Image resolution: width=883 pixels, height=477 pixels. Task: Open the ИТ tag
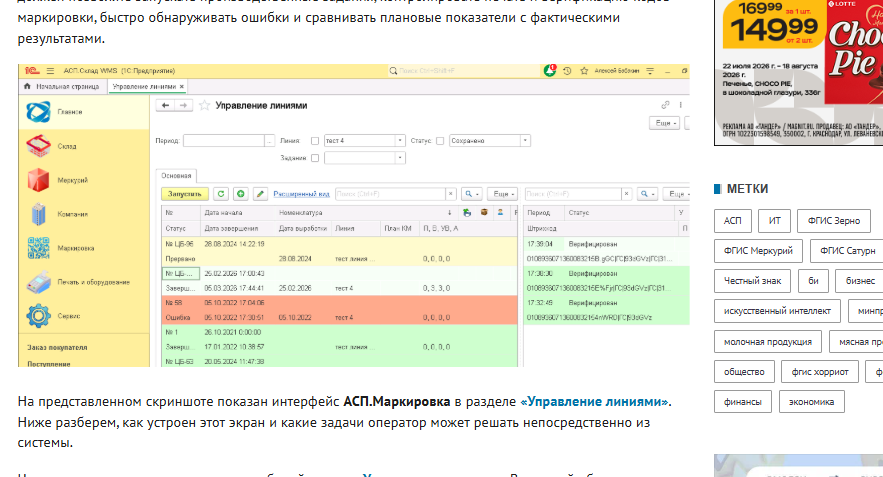click(774, 221)
